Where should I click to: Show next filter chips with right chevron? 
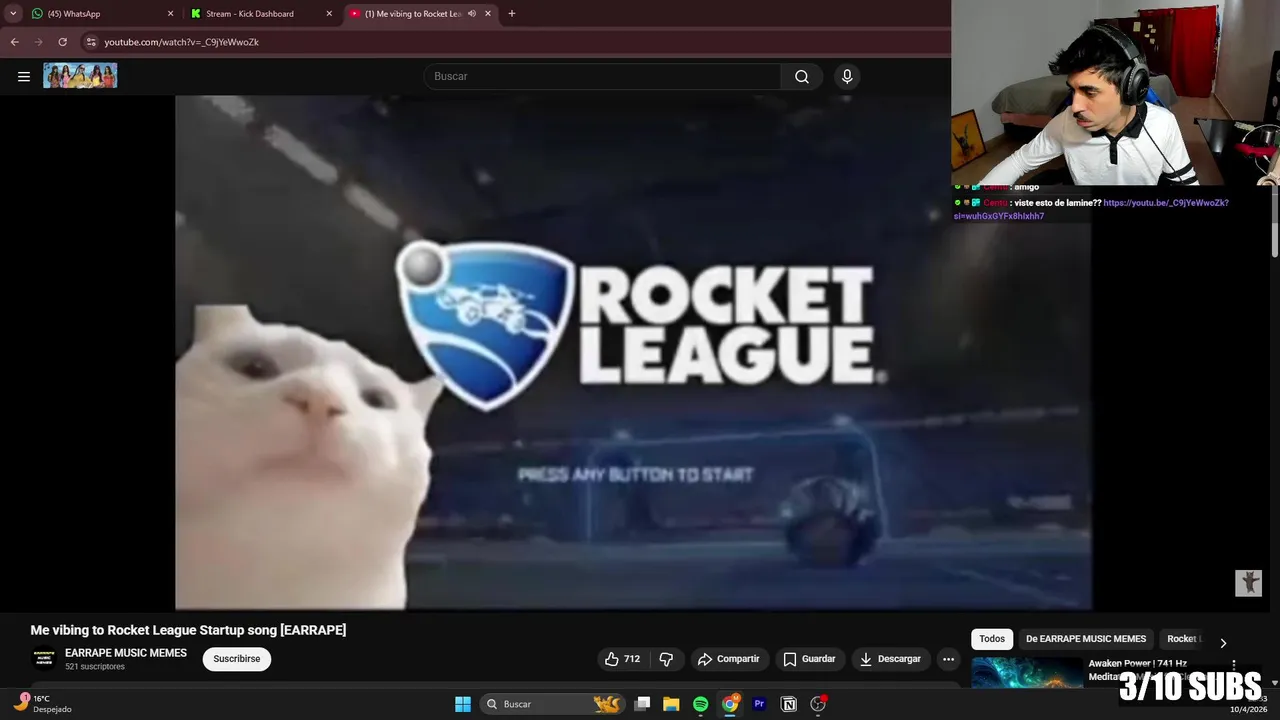(x=1222, y=643)
